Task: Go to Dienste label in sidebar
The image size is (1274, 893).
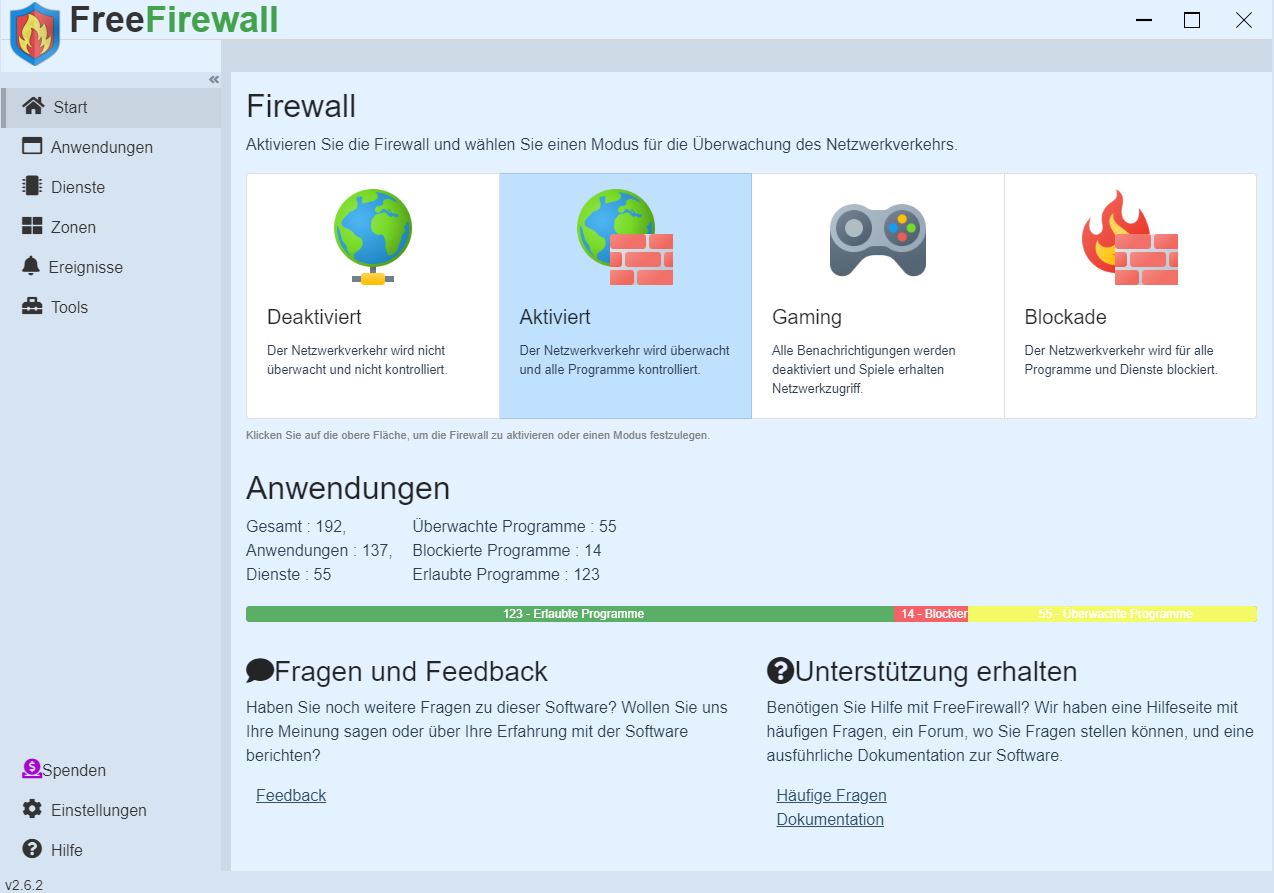Action: [78, 187]
